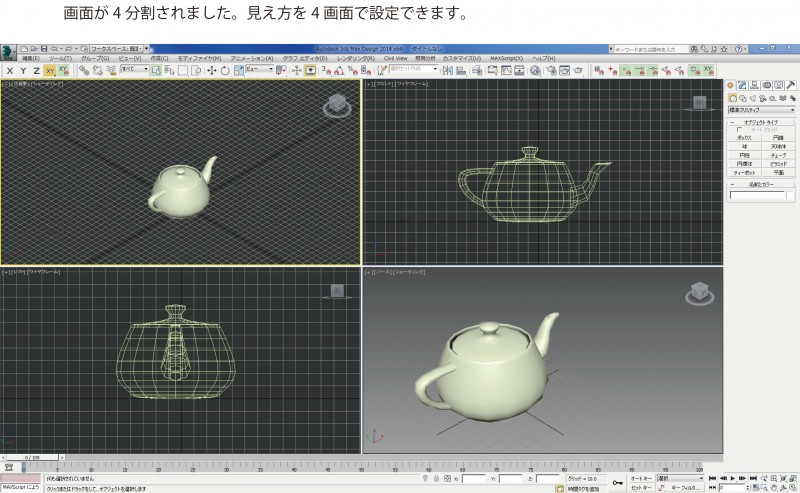The width and height of the screenshot is (800, 493).
Task: Open the Modify command panel tab
Action: pyautogui.click(x=741, y=86)
